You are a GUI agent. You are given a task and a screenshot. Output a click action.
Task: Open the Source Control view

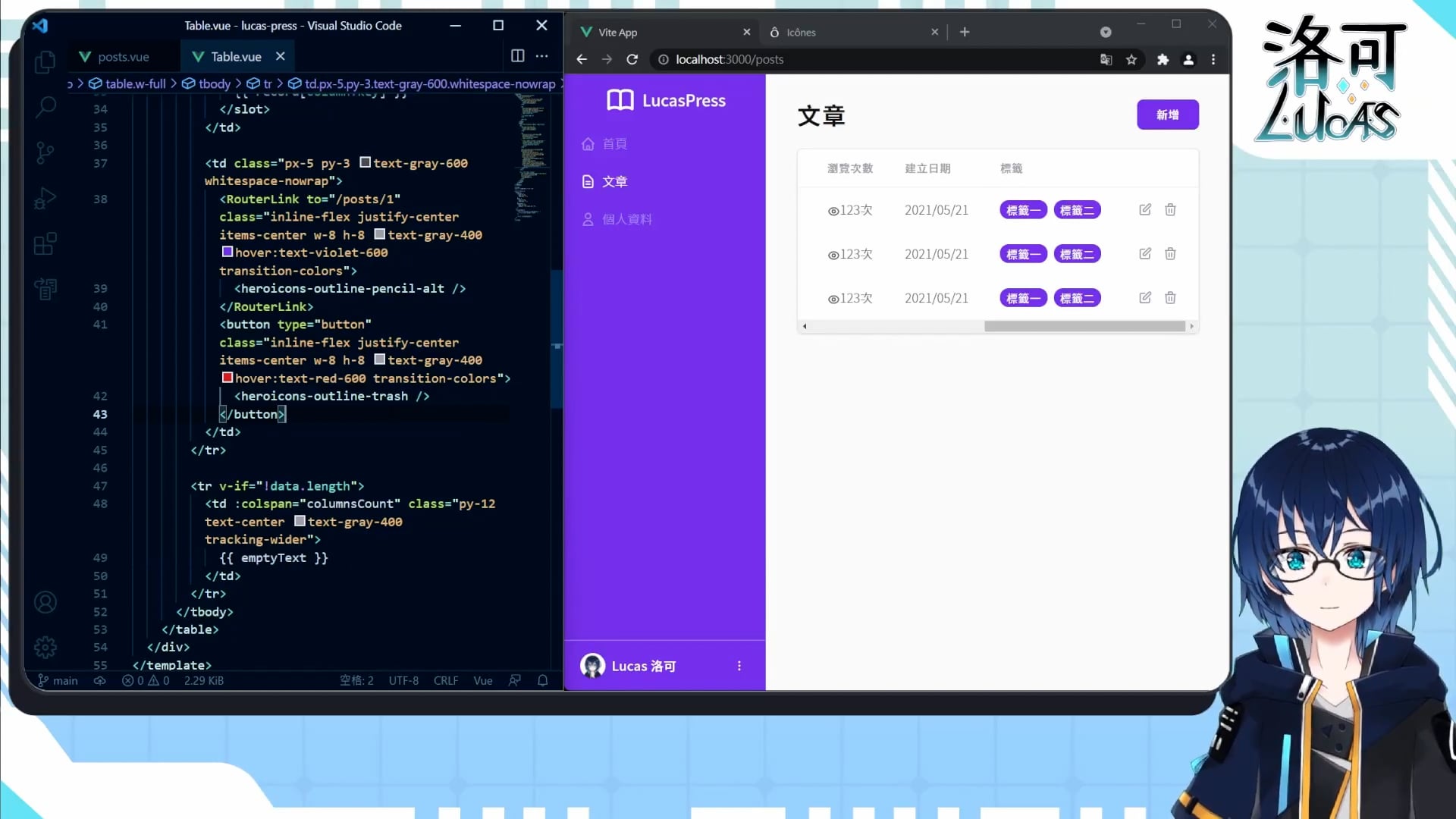tap(45, 152)
